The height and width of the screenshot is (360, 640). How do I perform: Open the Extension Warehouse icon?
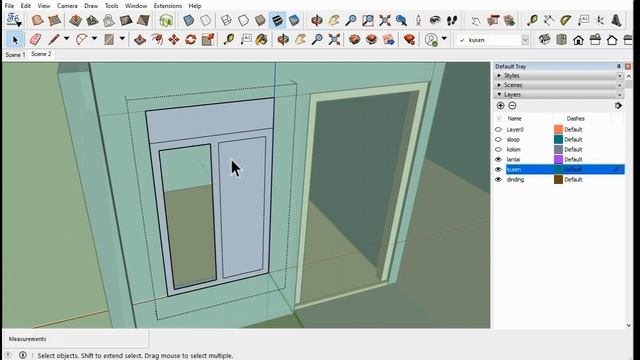click(409, 40)
